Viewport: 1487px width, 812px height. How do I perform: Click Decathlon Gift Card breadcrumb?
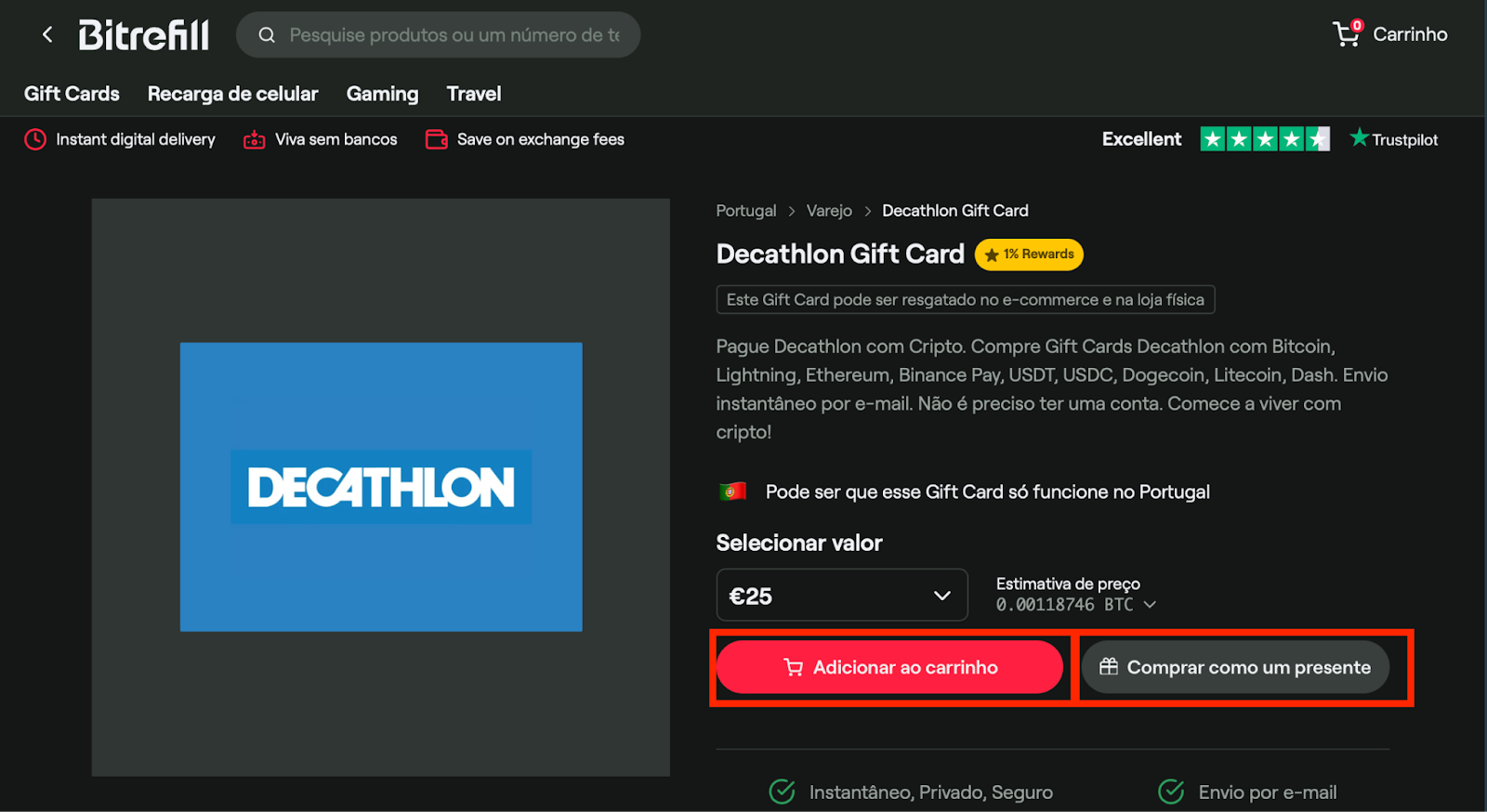click(x=955, y=211)
